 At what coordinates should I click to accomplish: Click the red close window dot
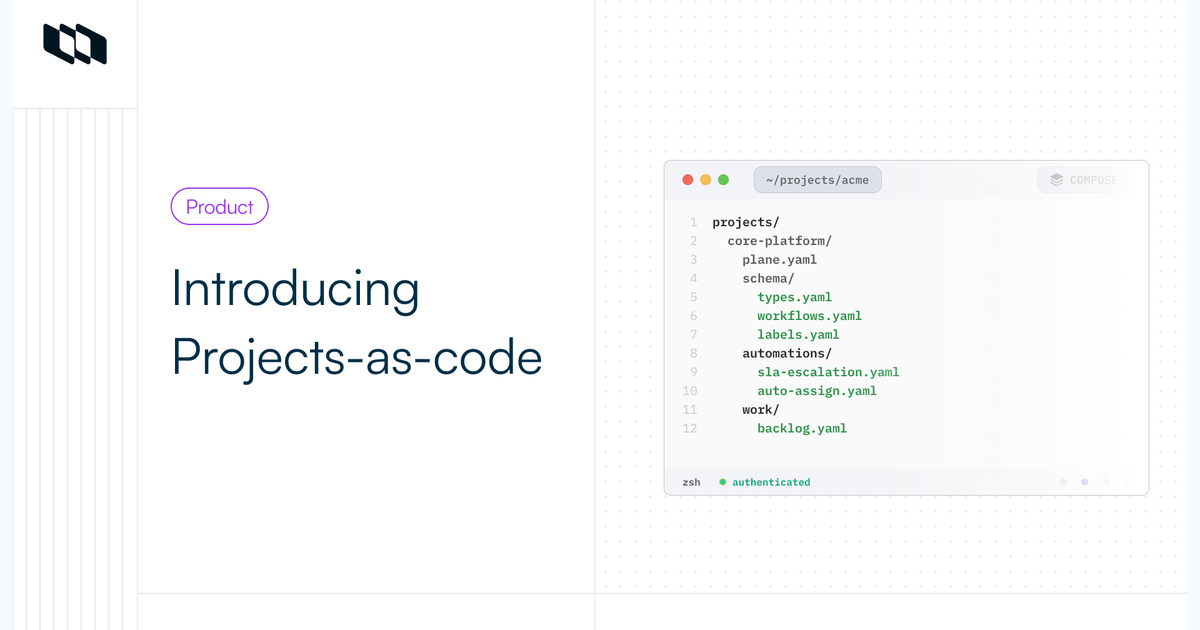pyautogui.click(x=688, y=180)
